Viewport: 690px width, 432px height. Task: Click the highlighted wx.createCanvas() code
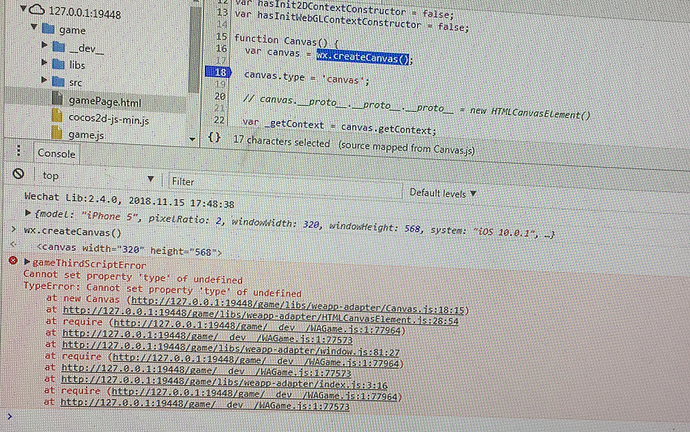click(x=363, y=58)
